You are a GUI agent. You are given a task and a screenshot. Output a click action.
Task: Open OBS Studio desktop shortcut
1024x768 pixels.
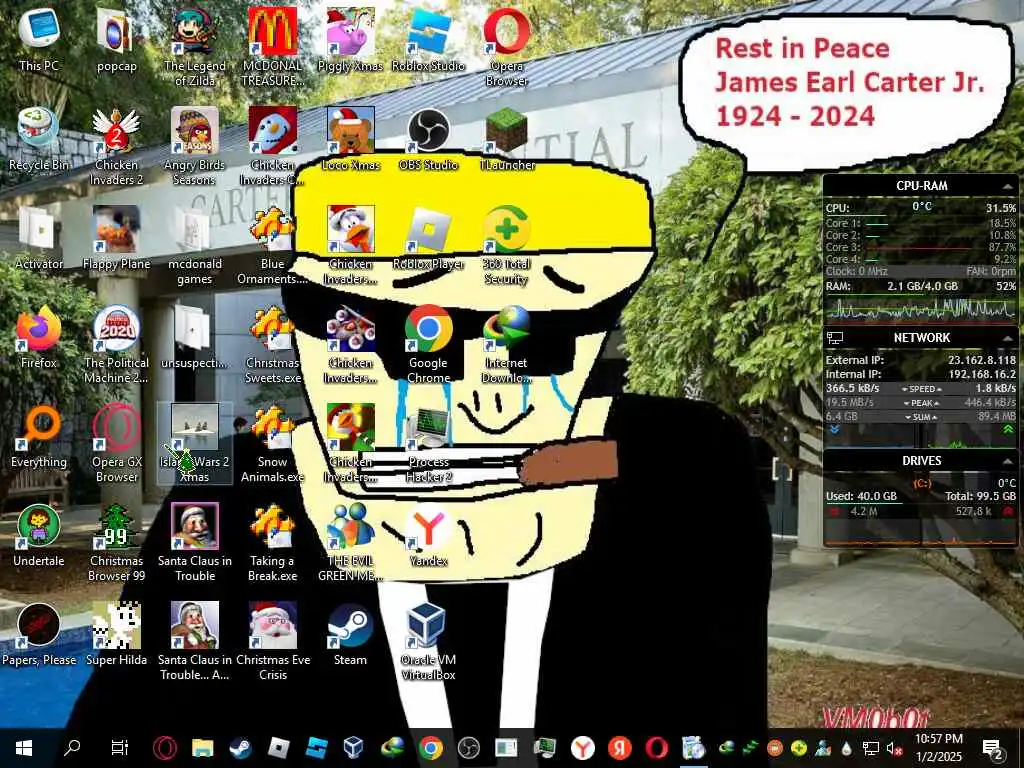pyautogui.click(x=428, y=138)
